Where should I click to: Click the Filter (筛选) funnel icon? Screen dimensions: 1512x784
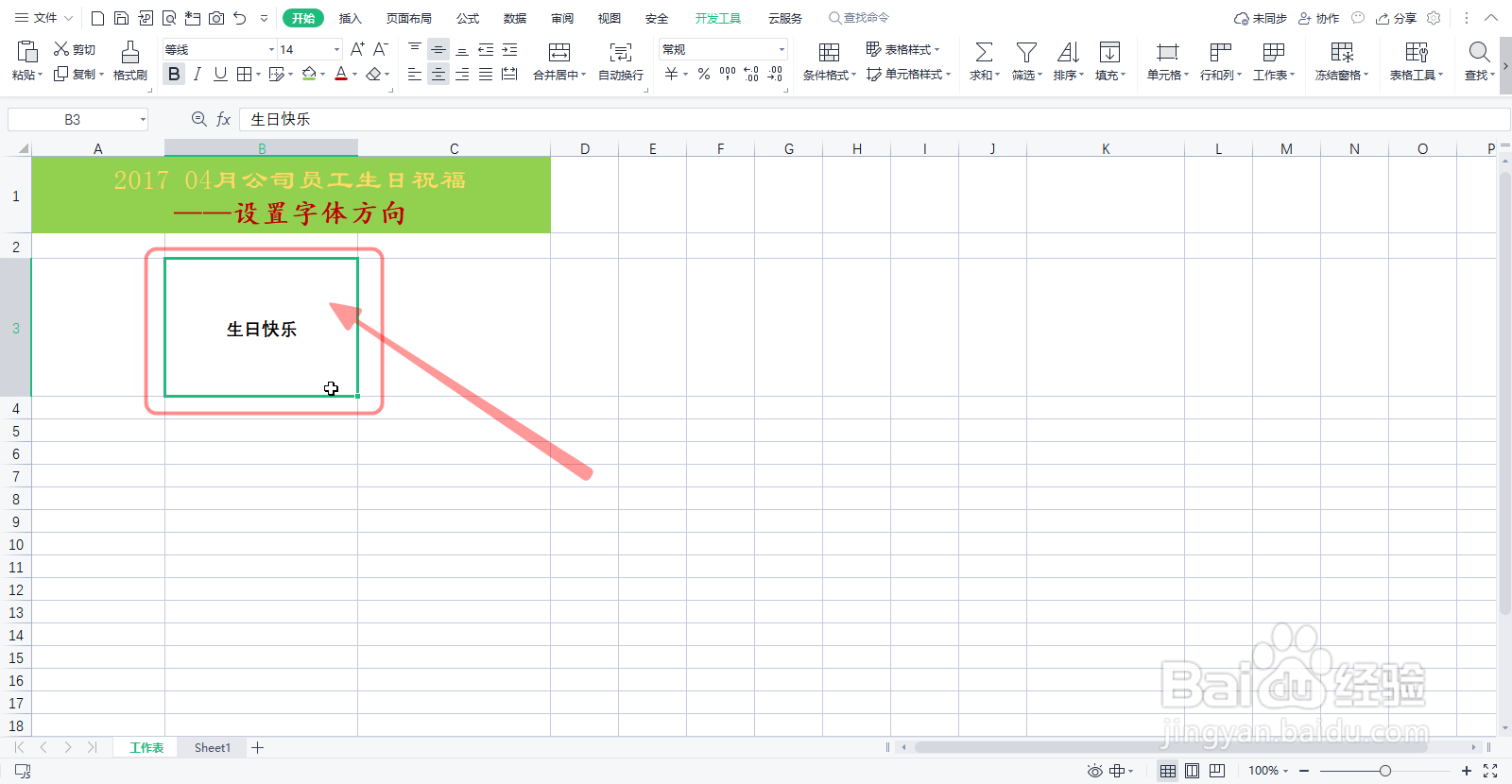[x=1026, y=52]
